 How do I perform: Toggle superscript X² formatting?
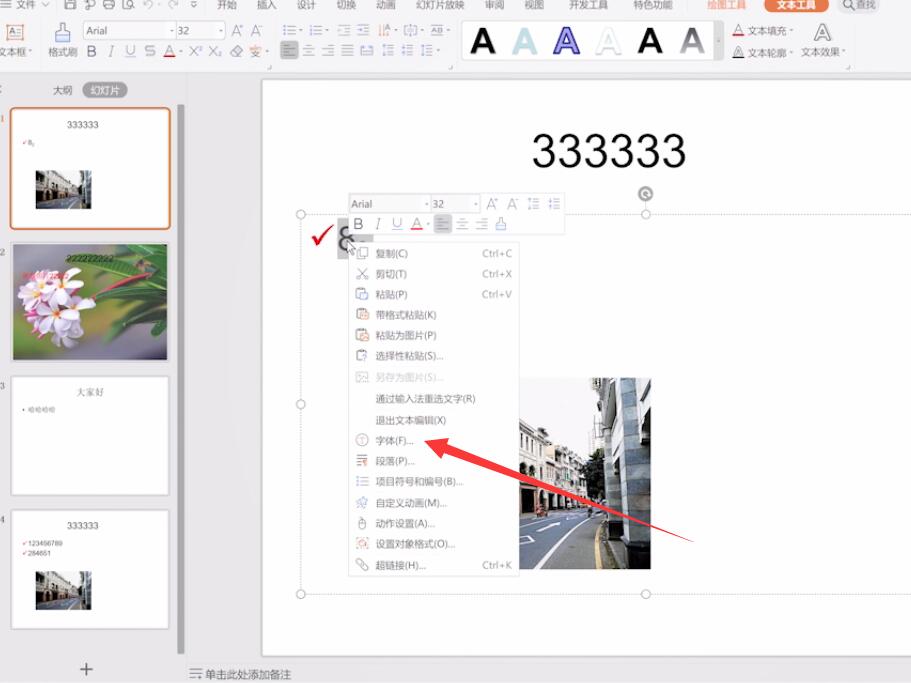click(195, 52)
